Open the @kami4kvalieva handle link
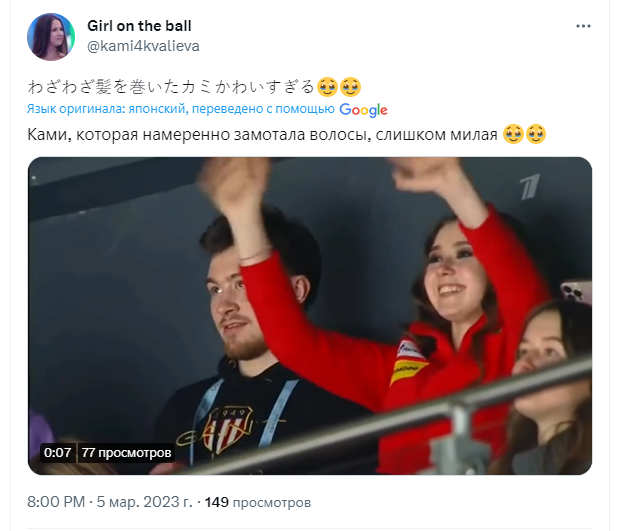 [x=143, y=46]
